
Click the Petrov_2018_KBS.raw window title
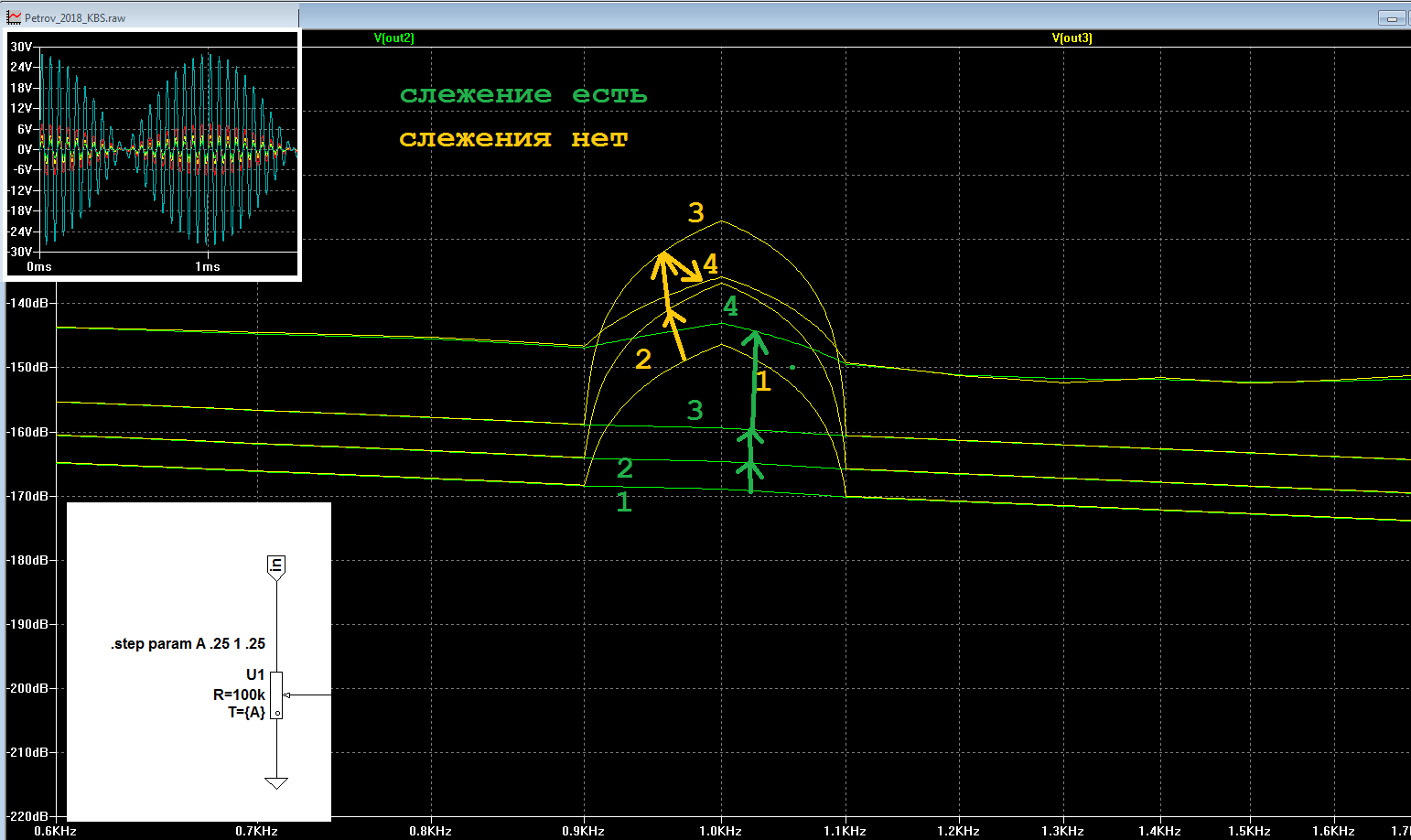(x=75, y=18)
